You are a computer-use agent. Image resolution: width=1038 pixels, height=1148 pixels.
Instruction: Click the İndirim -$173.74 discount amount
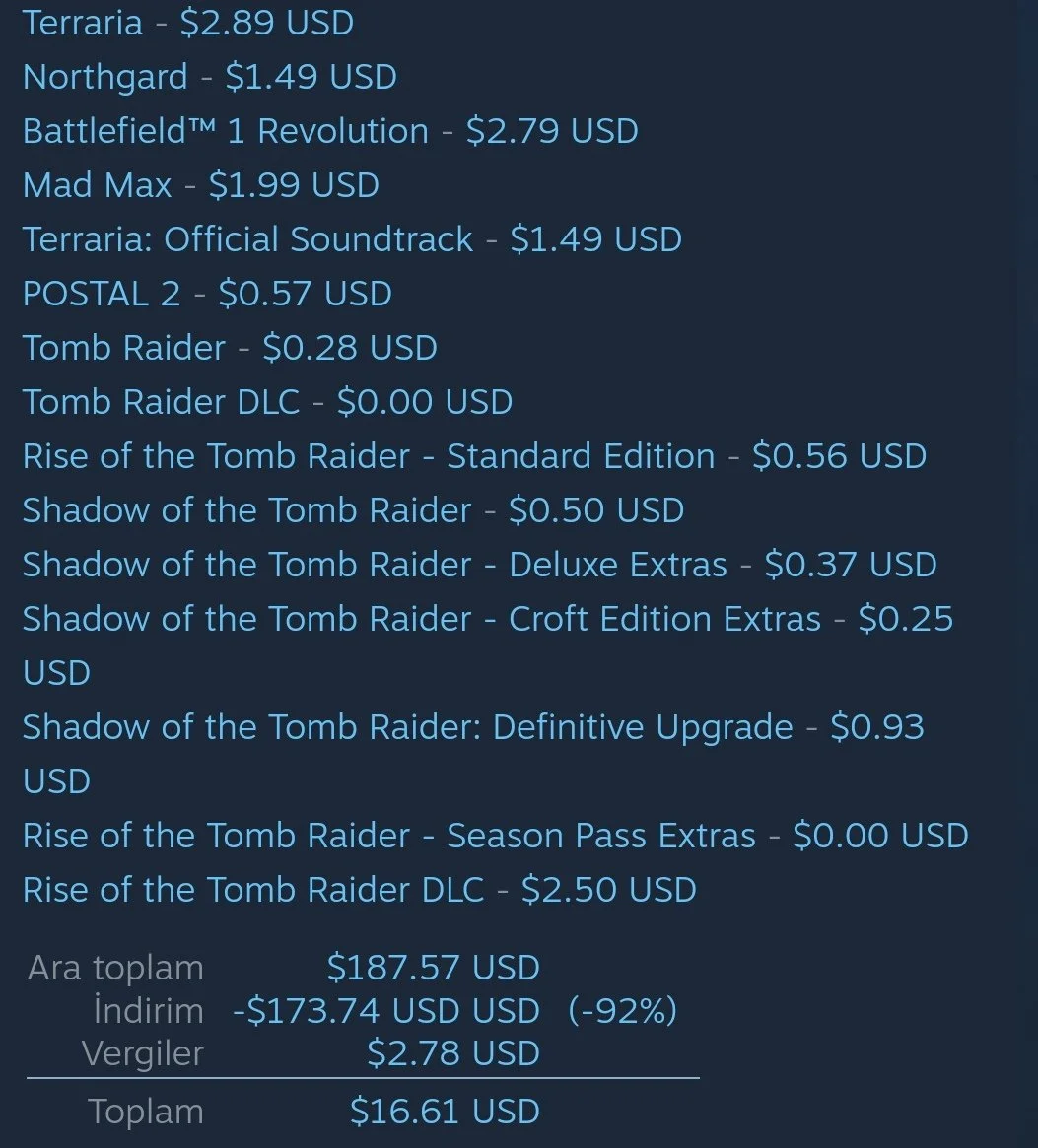[x=386, y=1010]
